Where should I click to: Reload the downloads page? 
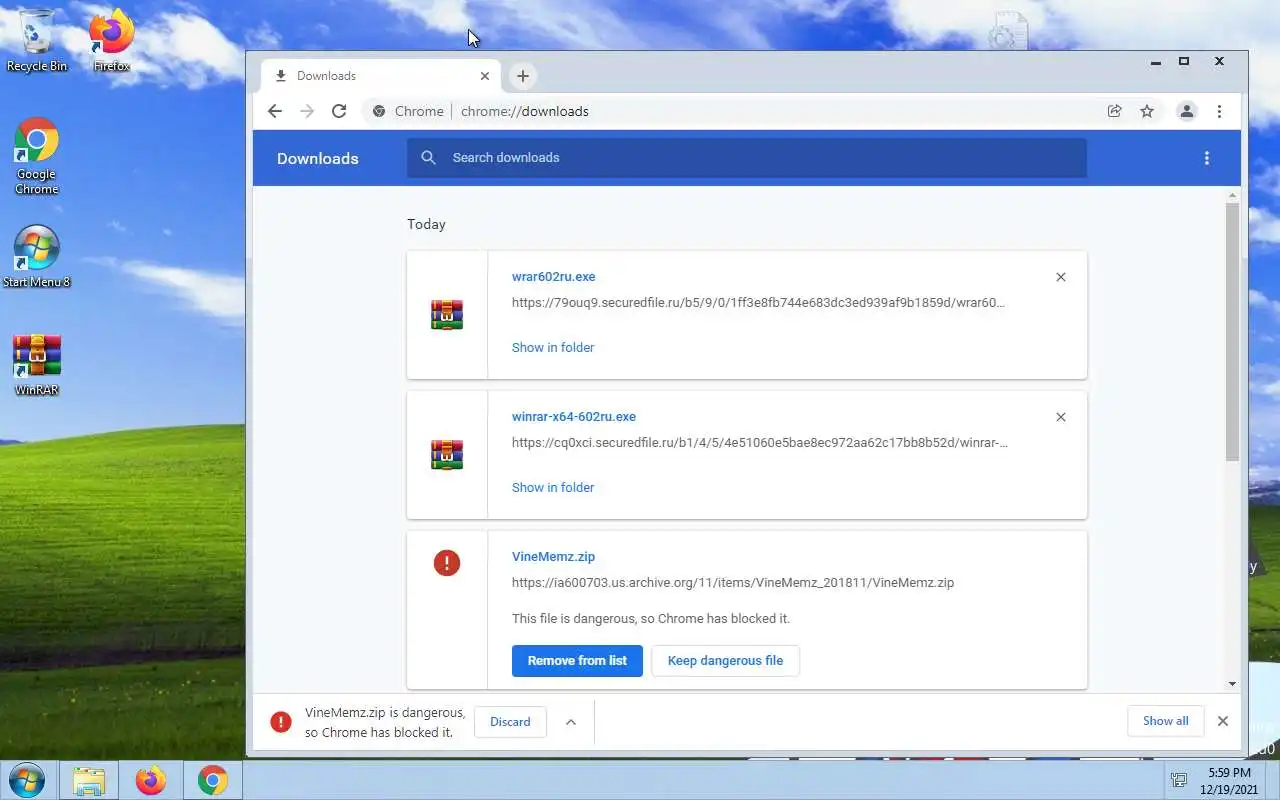[339, 111]
